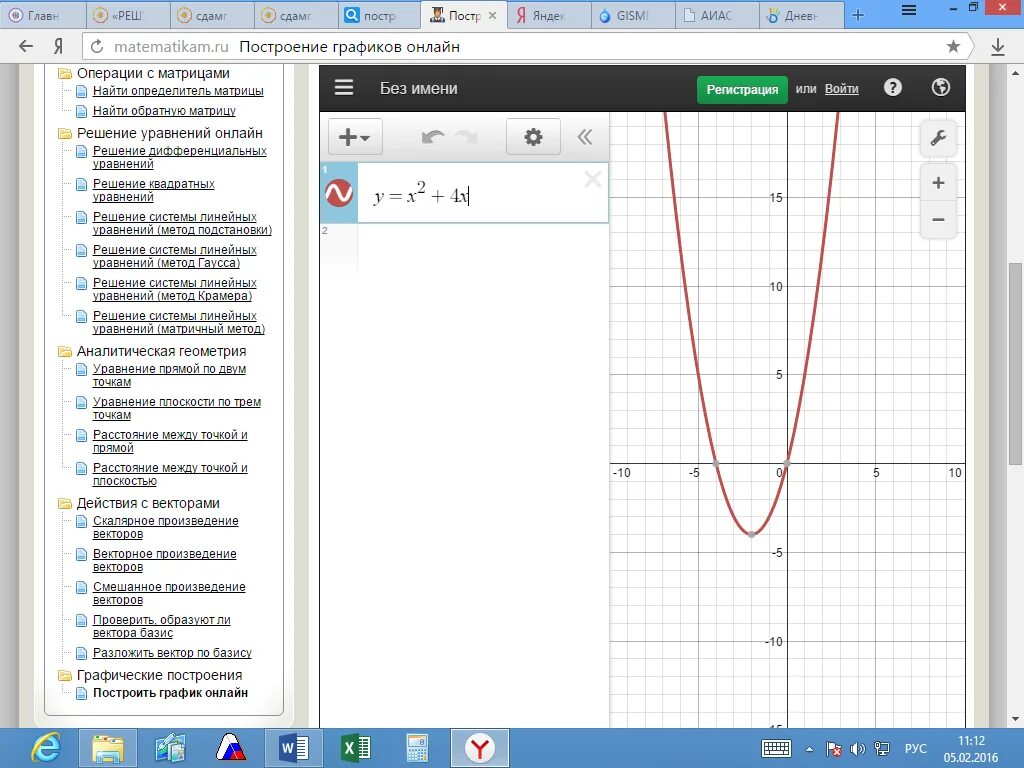
Task: Click the Действия с векторами folder
Action: coord(148,504)
